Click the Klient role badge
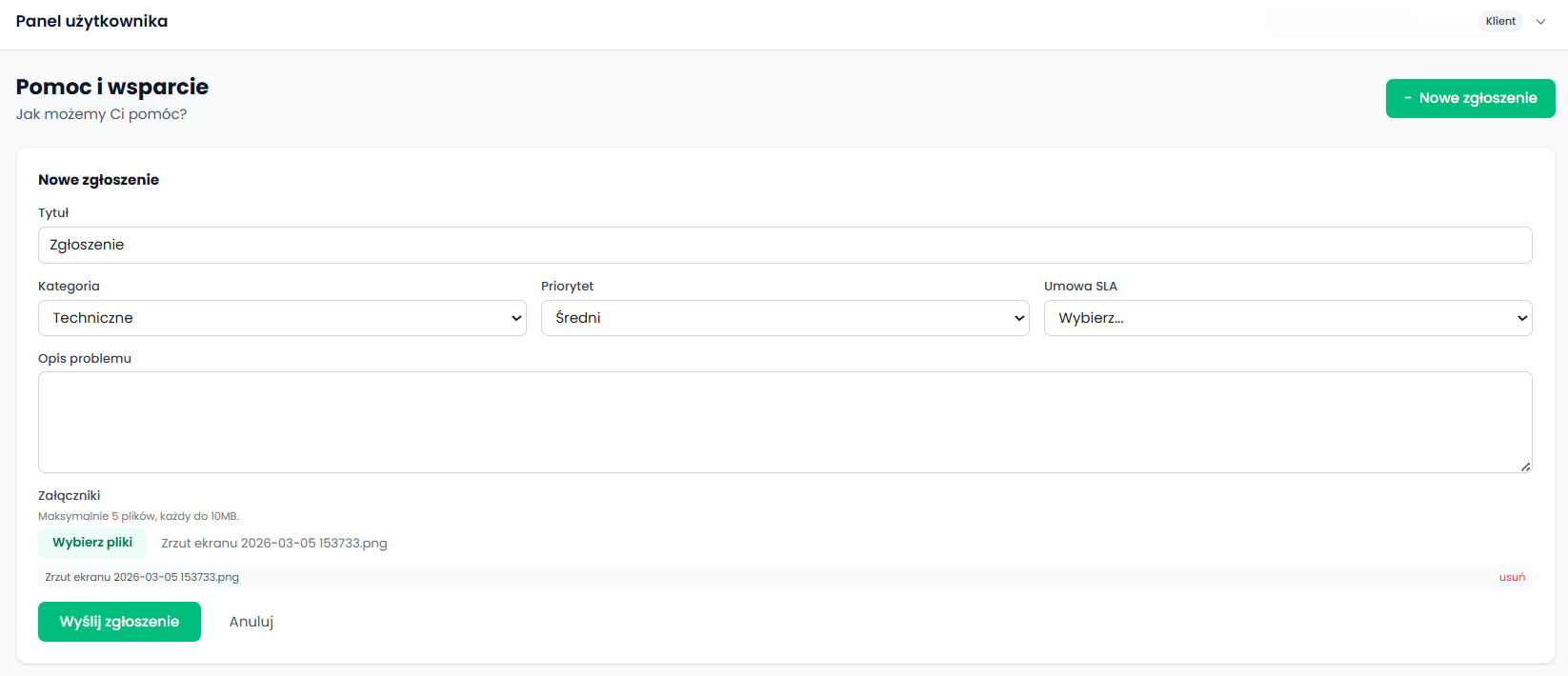 pos(1499,22)
